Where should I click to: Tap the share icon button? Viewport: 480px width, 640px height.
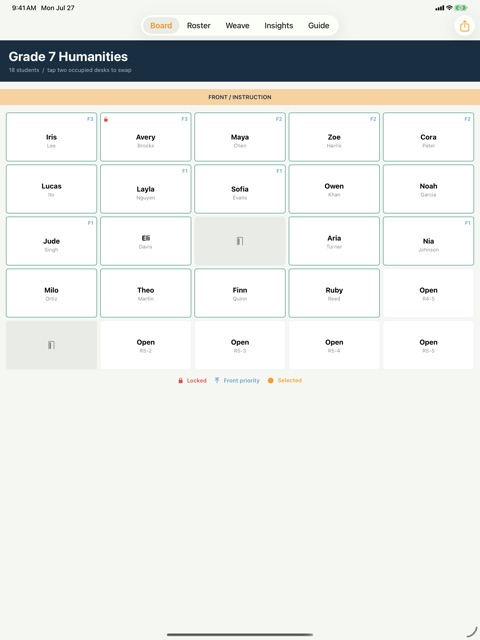[464, 26]
